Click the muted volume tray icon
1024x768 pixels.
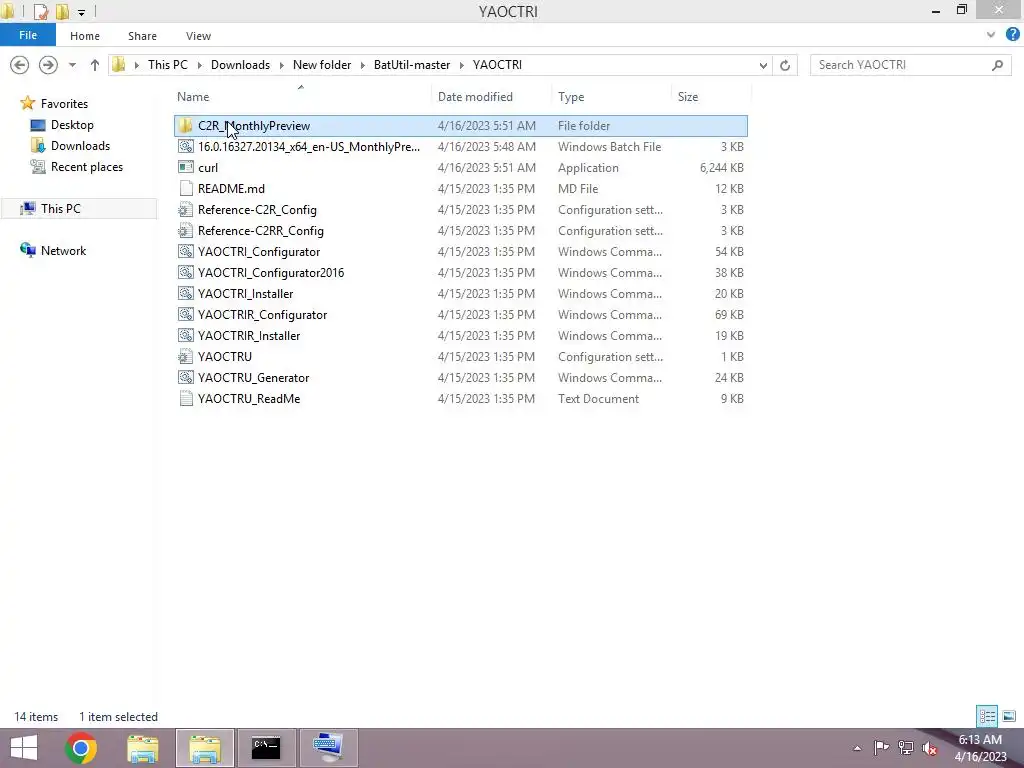tap(929, 748)
